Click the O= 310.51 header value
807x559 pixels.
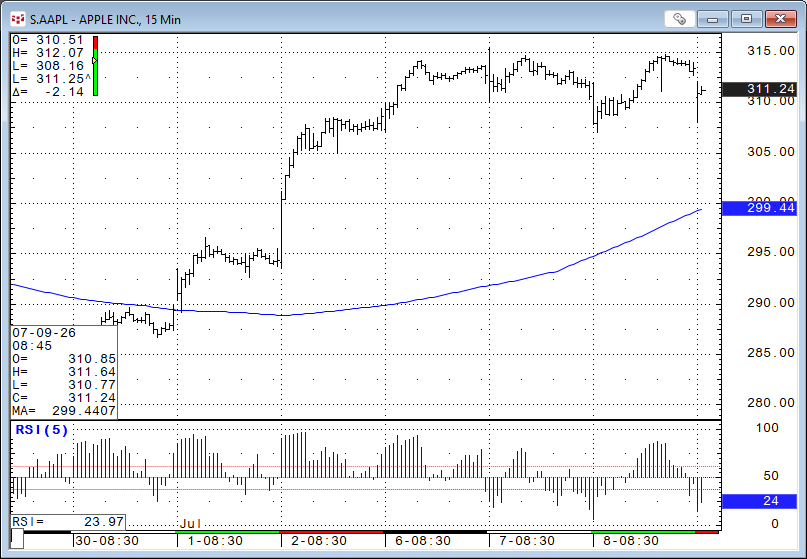pyautogui.click(x=48, y=40)
